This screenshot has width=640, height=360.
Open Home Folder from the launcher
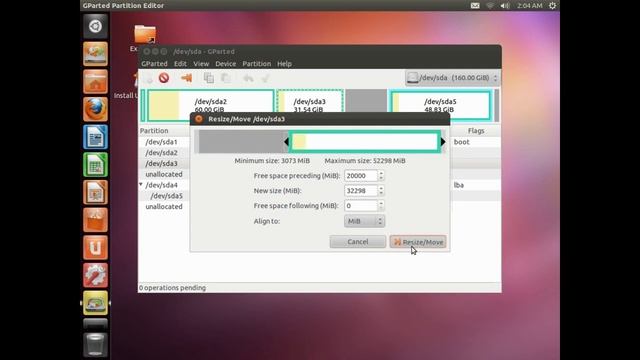click(x=96, y=81)
